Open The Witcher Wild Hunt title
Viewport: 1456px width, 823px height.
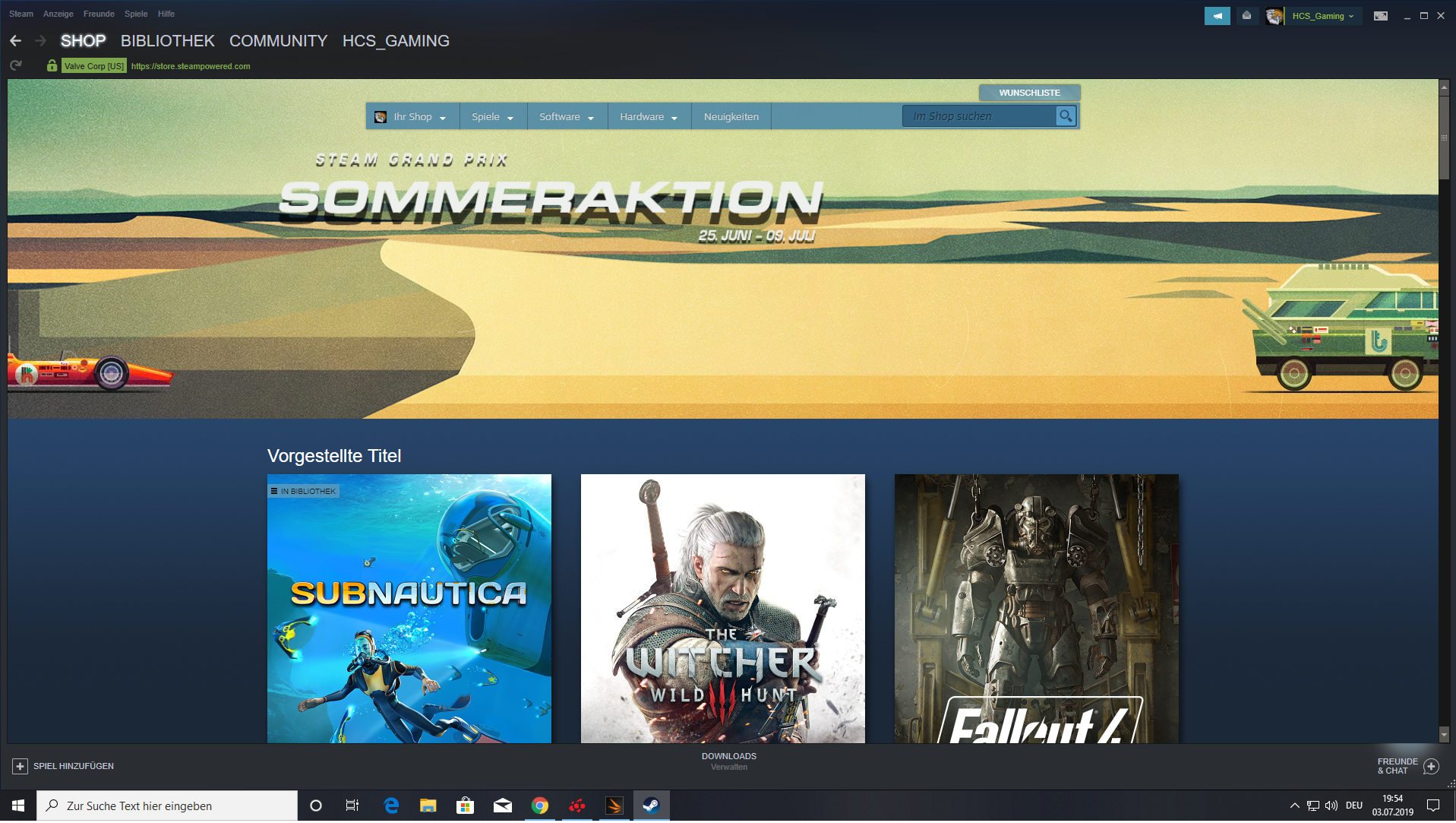(723, 609)
